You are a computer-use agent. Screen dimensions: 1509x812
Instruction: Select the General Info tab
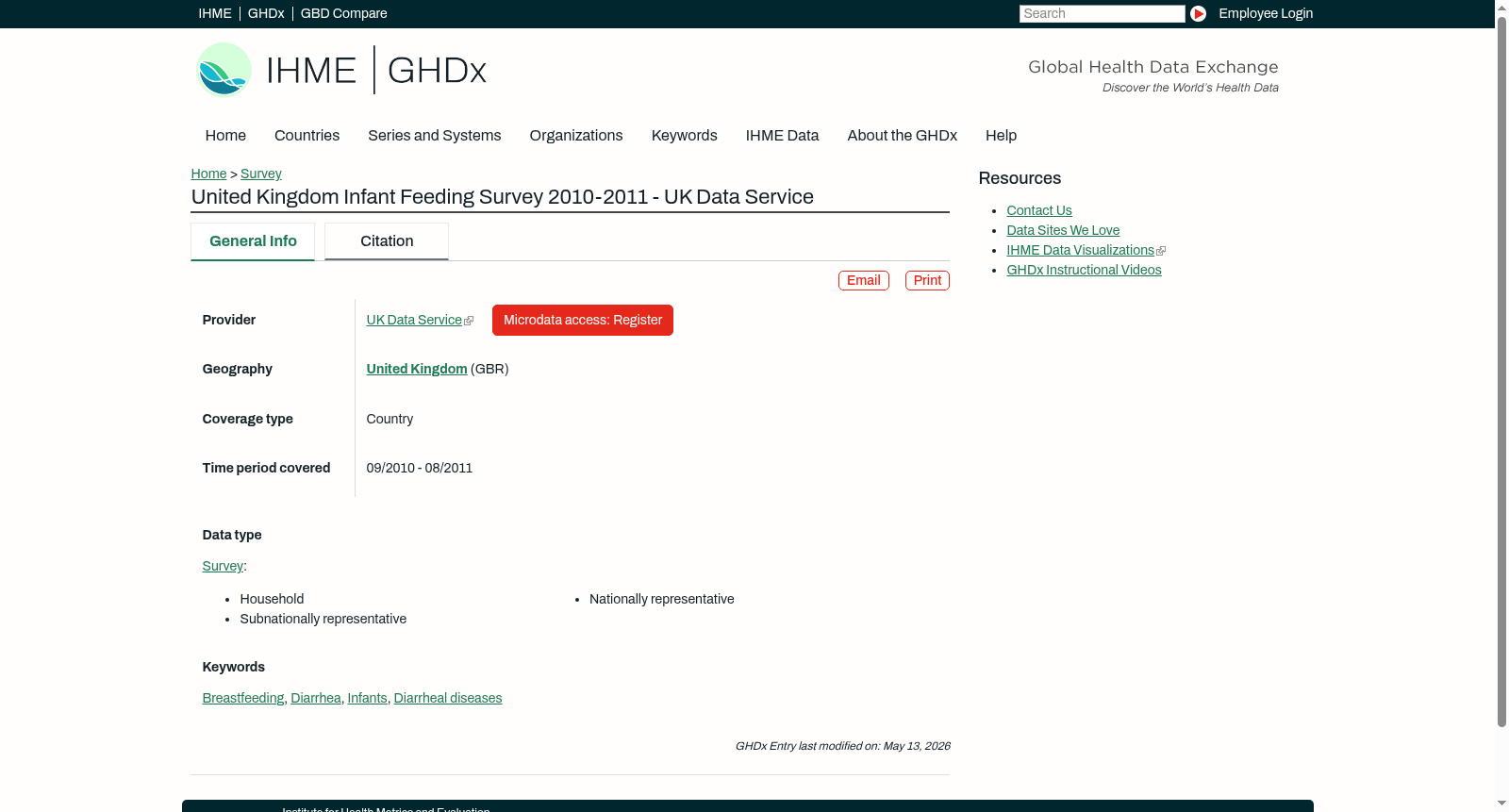tap(253, 241)
